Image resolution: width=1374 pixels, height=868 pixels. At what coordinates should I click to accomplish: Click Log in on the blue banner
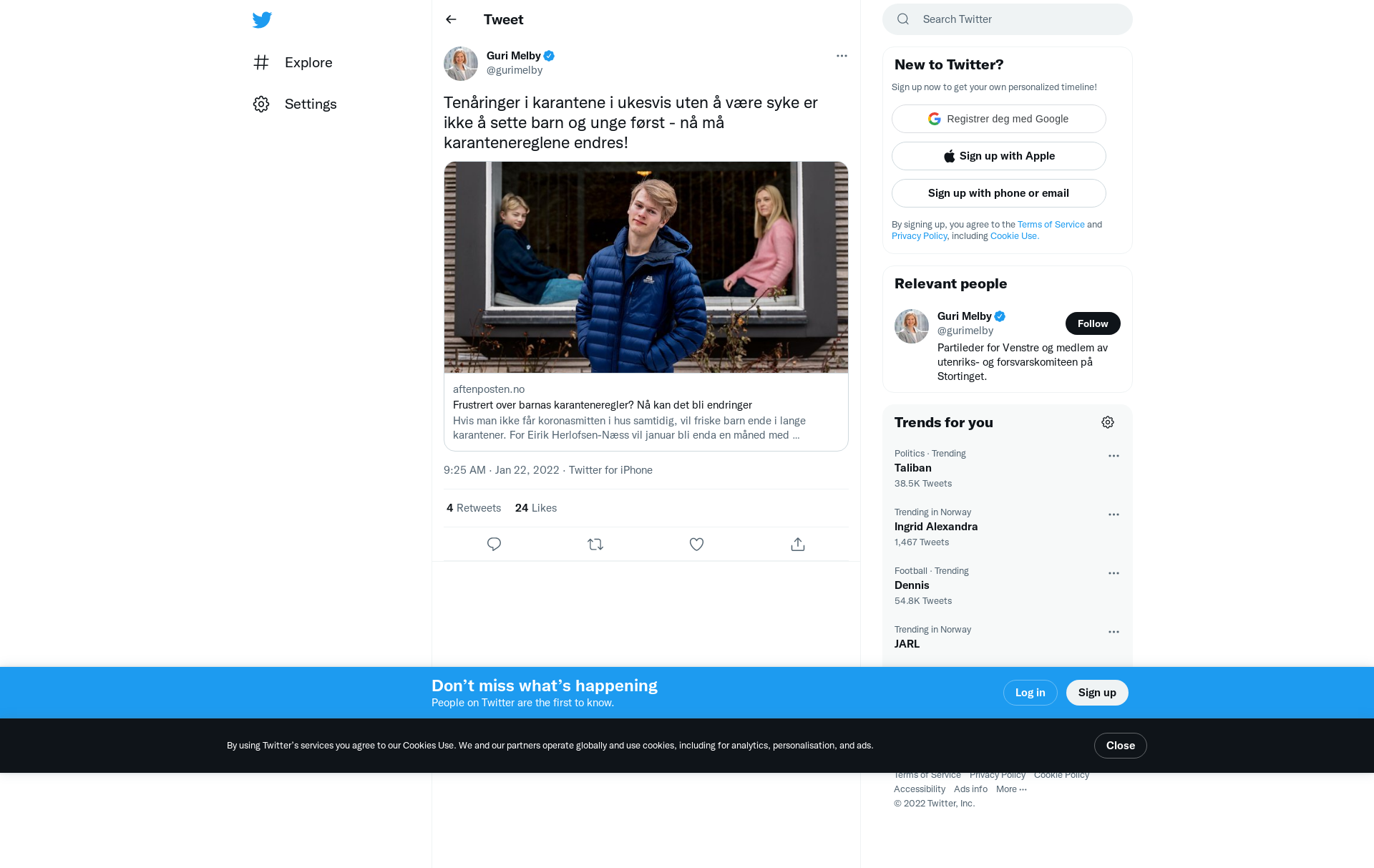click(1030, 693)
